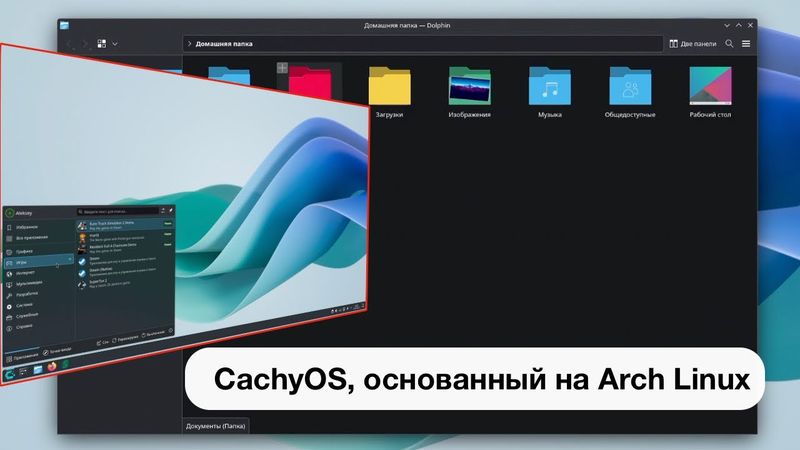The height and width of the screenshot is (450, 800).
Task: Click the breadcrumb chevron before Домашняя папка
Action: 189,44
